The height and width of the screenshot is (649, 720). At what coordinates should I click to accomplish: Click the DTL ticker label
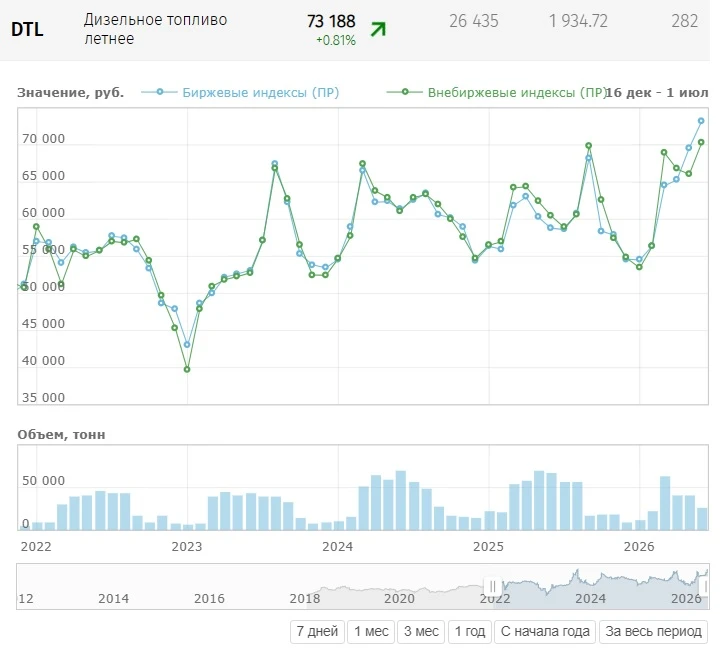click(x=27, y=29)
